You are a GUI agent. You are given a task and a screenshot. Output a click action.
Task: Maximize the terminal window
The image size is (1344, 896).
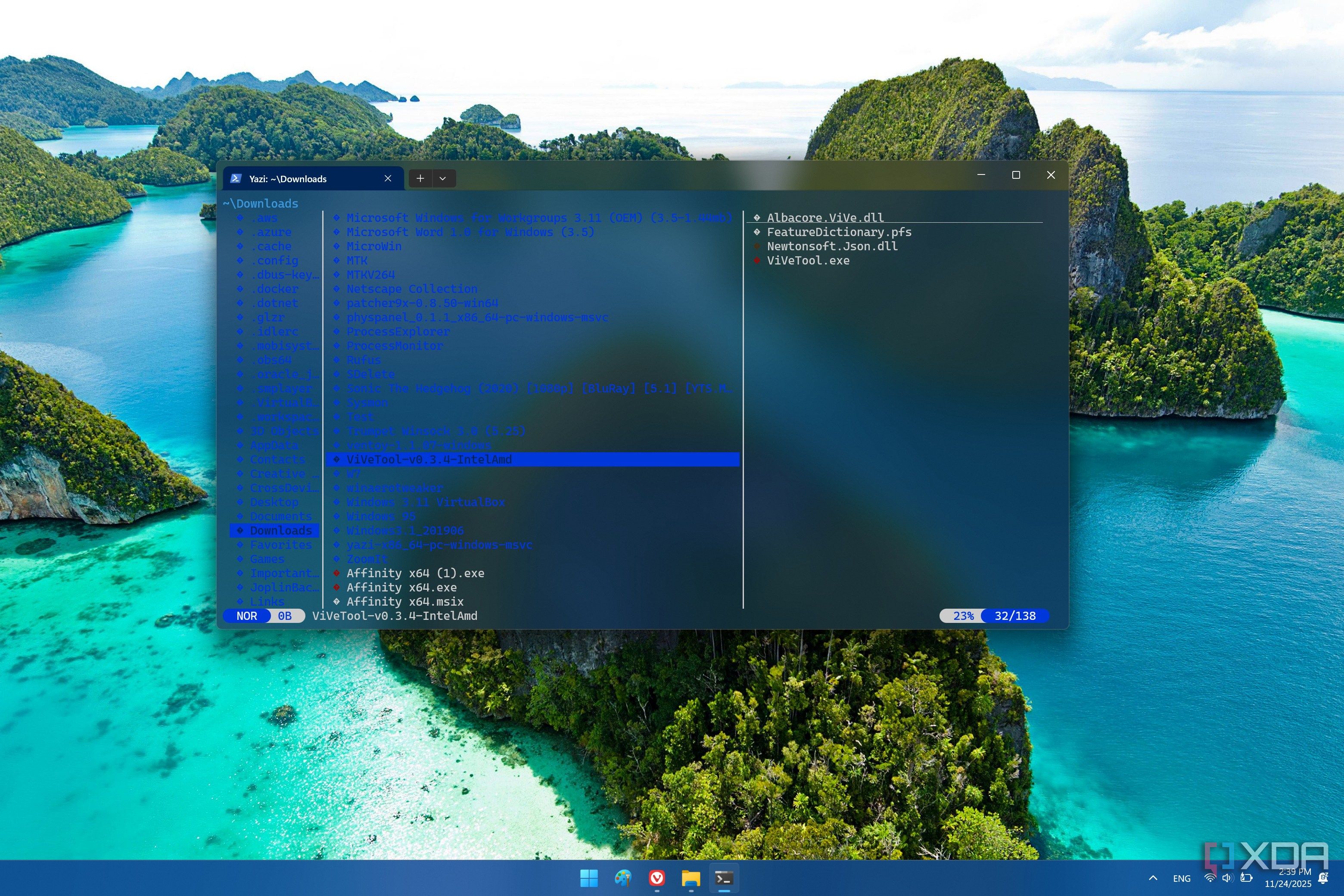(x=1015, y=175)
